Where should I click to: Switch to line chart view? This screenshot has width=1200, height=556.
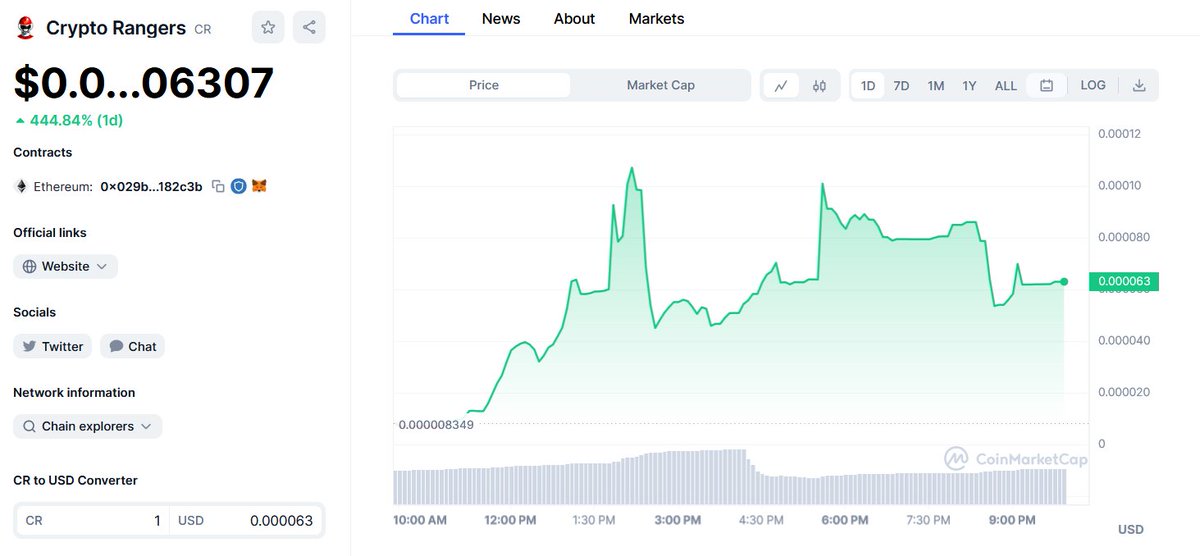[x=780, y=86]
